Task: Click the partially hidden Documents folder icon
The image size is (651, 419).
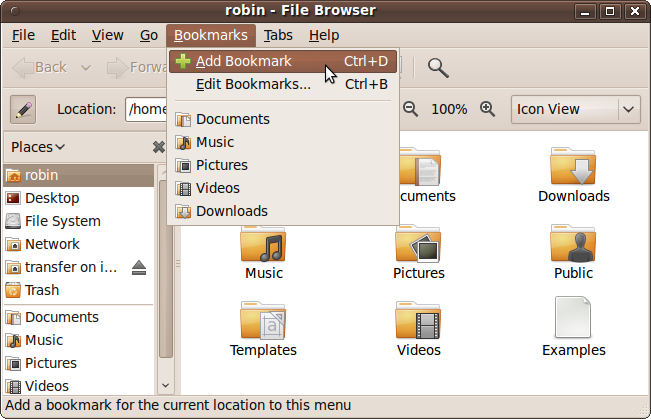Action: (420, 167)
